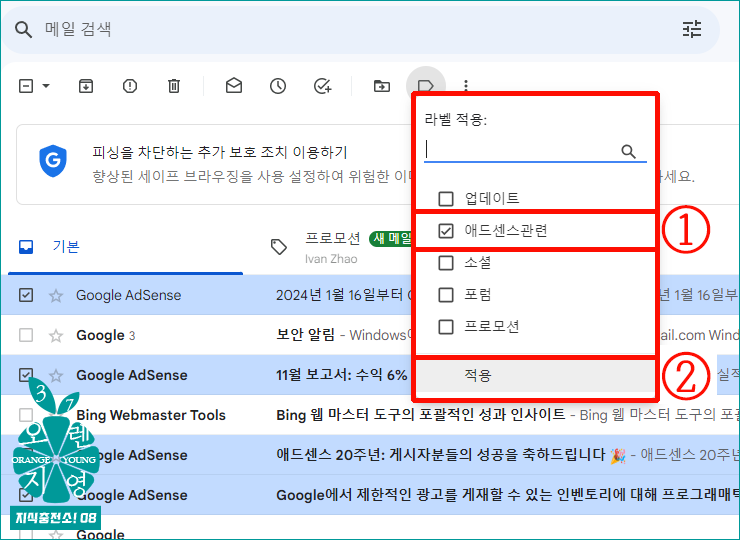Check the 포럼 label checkbox
Image resolution: width=740 pixels, height=540 pixels.
446,295
